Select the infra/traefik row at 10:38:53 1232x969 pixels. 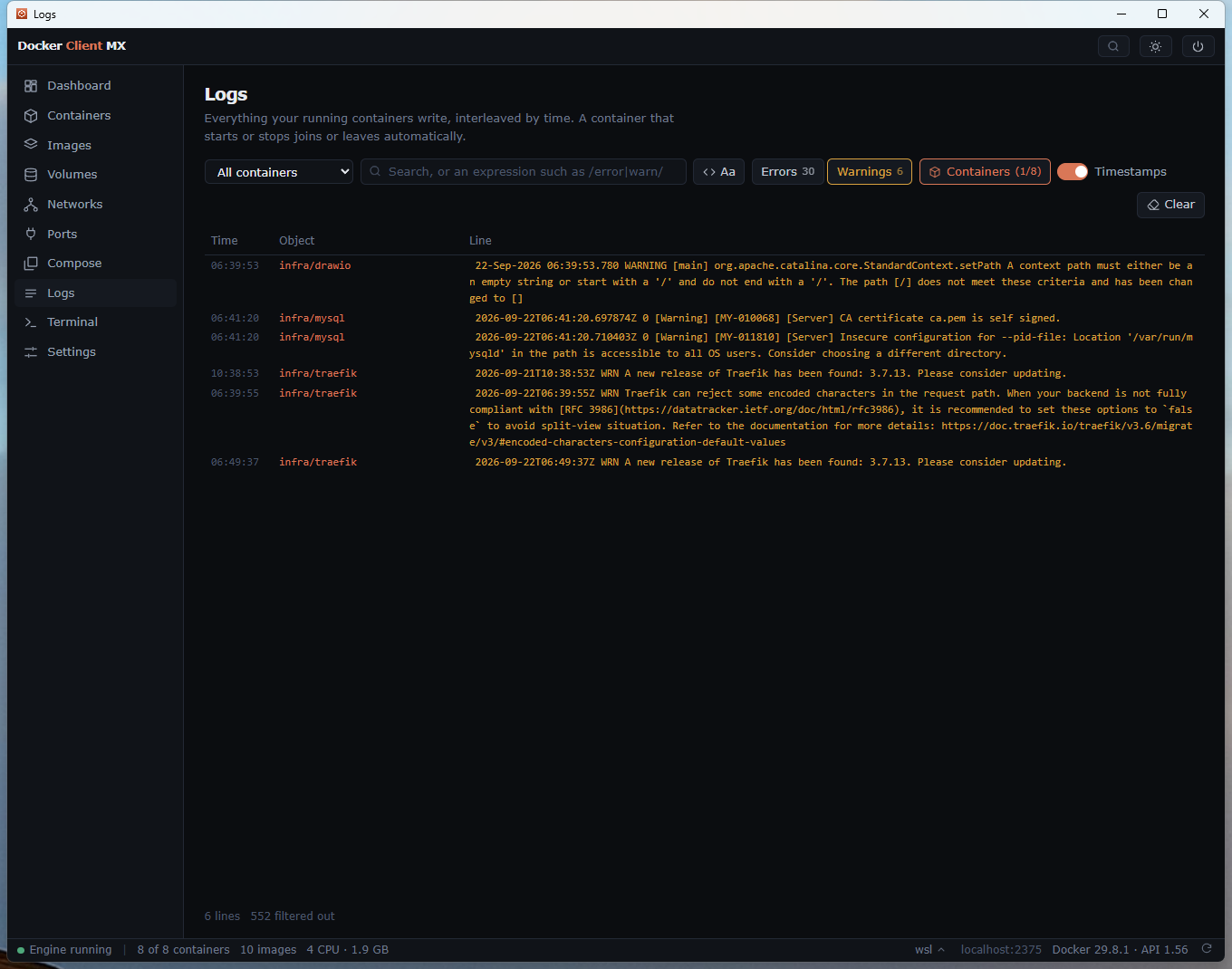(x=705, y=373)
